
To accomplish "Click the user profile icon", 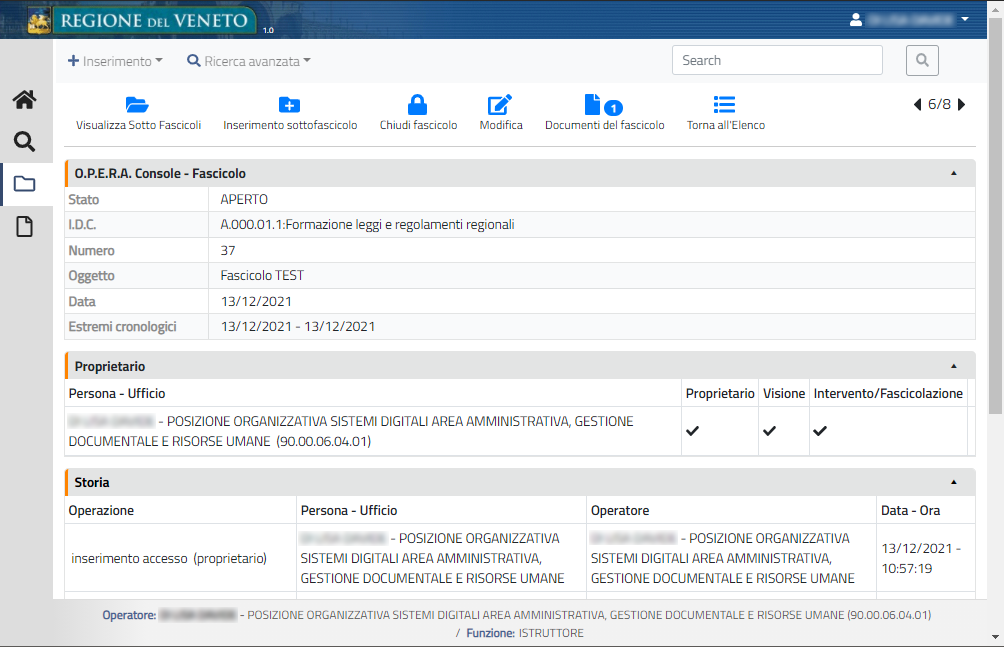I will click(855, 20).
